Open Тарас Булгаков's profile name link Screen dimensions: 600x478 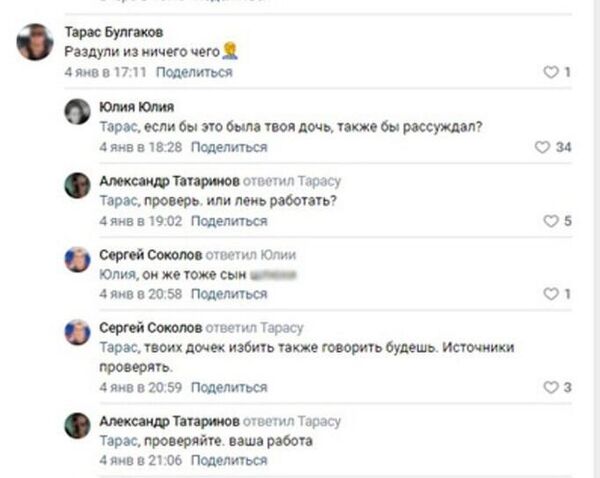[x=113, y=32]
